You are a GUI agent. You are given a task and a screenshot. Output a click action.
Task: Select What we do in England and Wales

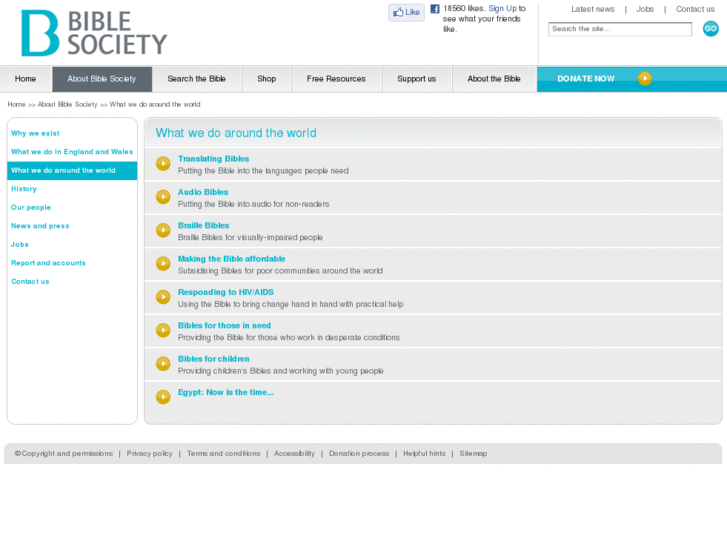coord(72,152)
